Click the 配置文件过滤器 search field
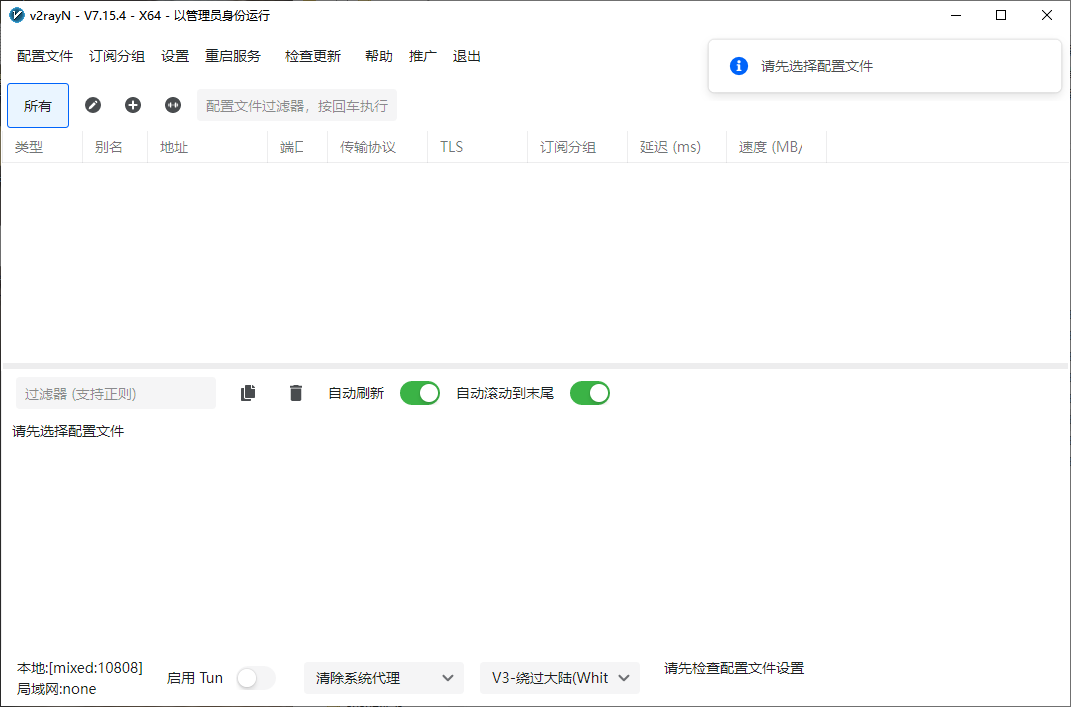The width and height of the screenshot is (1071, 707). click(x=297, y=105)
